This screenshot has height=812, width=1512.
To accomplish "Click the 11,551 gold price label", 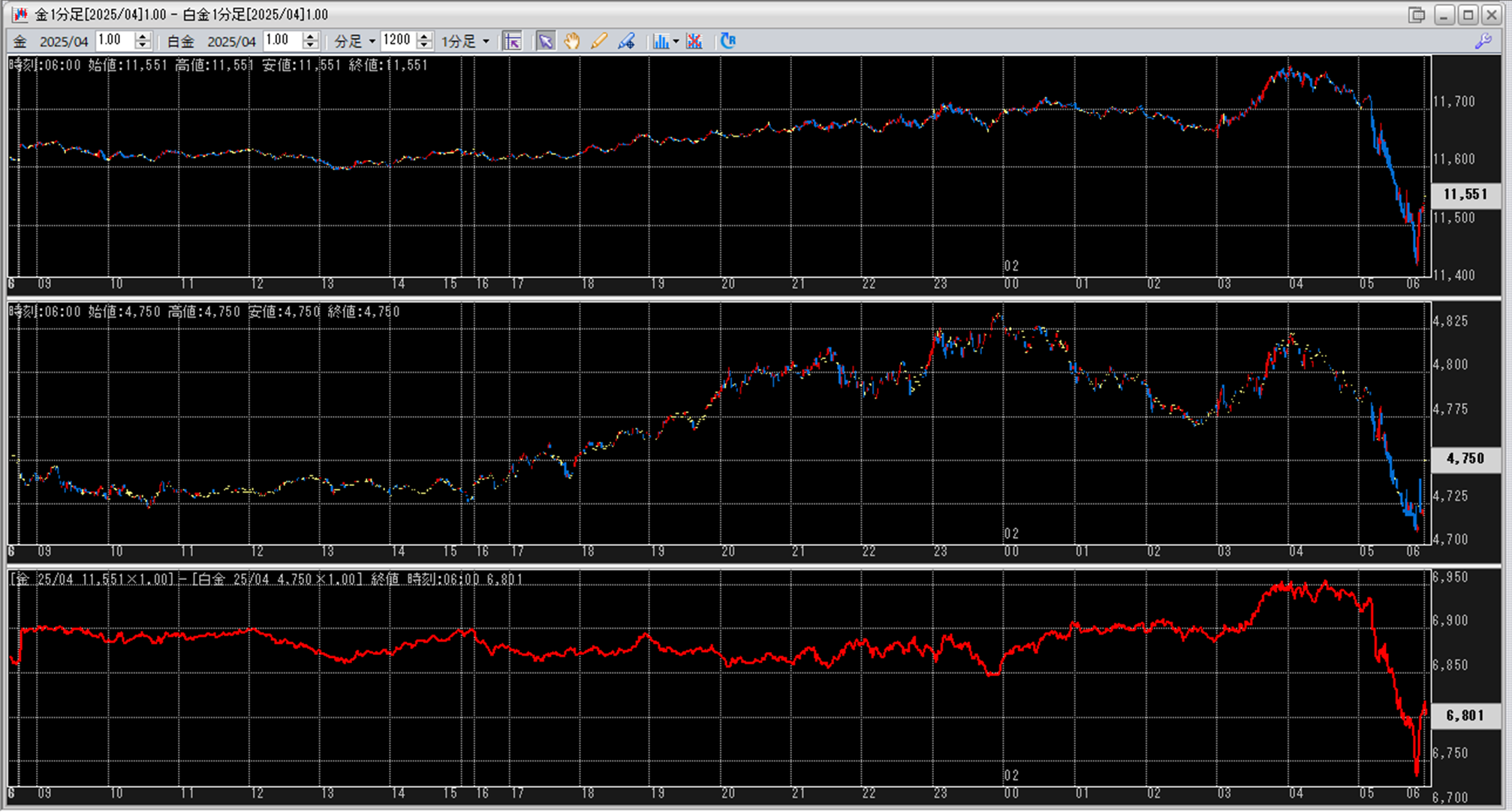I will click(1465, 195).
